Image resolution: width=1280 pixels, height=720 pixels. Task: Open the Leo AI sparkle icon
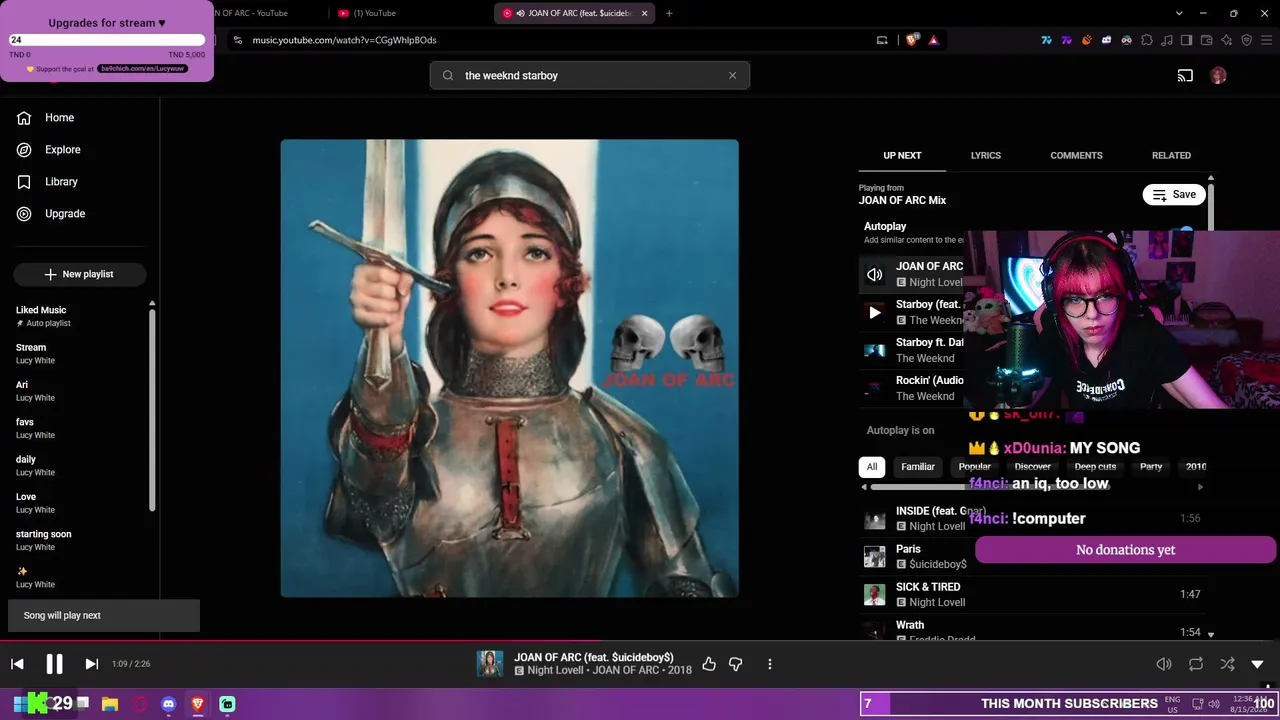pos(1227,40)
